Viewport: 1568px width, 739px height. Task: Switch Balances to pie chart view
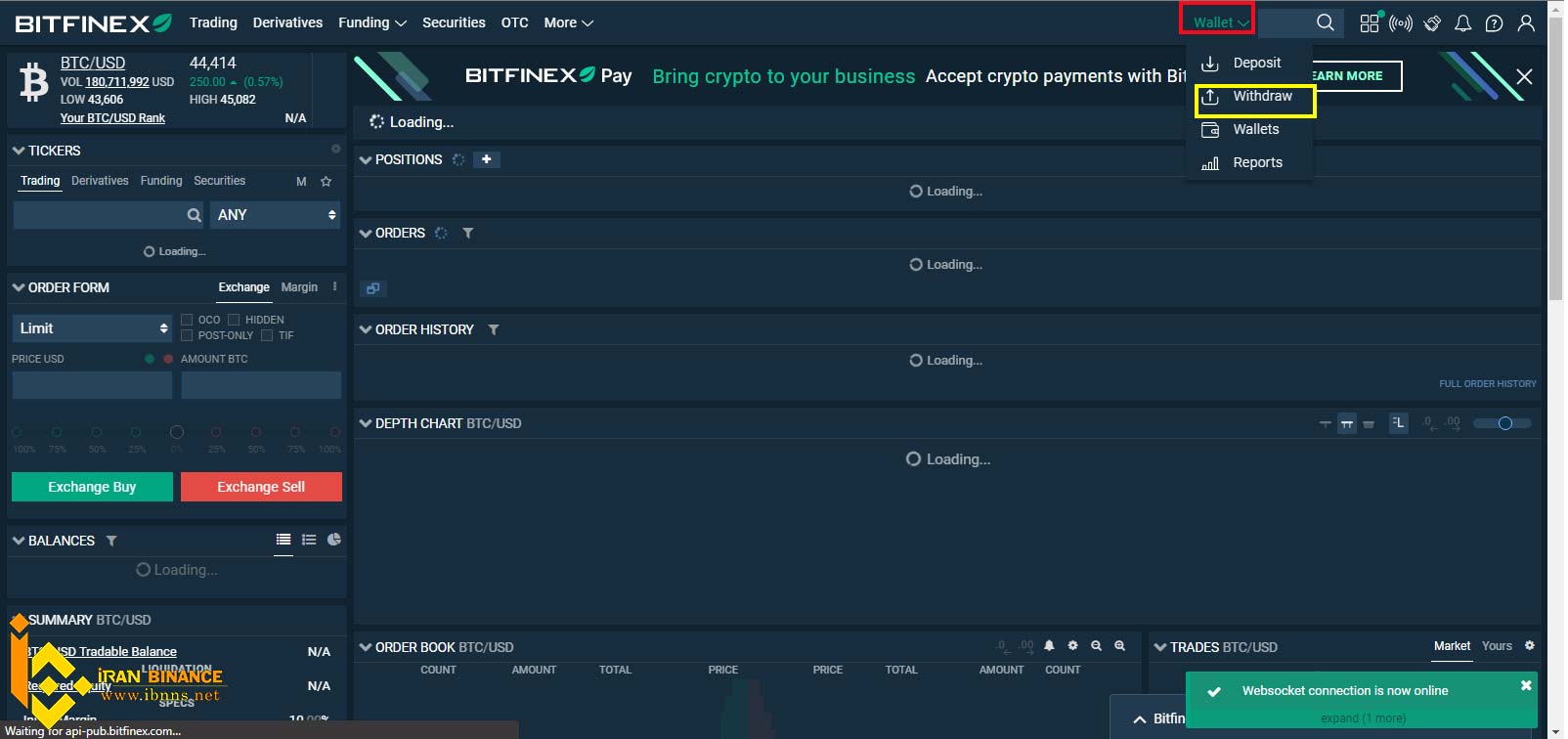point(334,540)
